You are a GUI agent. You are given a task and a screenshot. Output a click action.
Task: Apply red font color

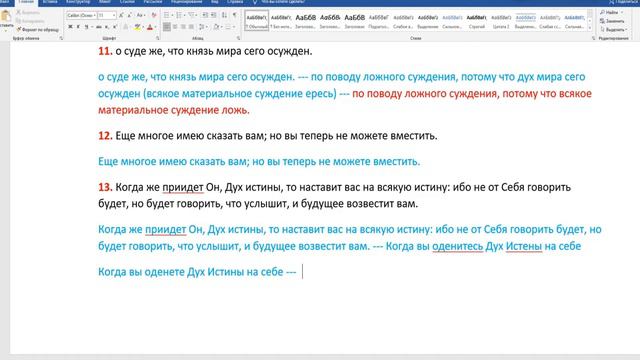pos(150,27)
